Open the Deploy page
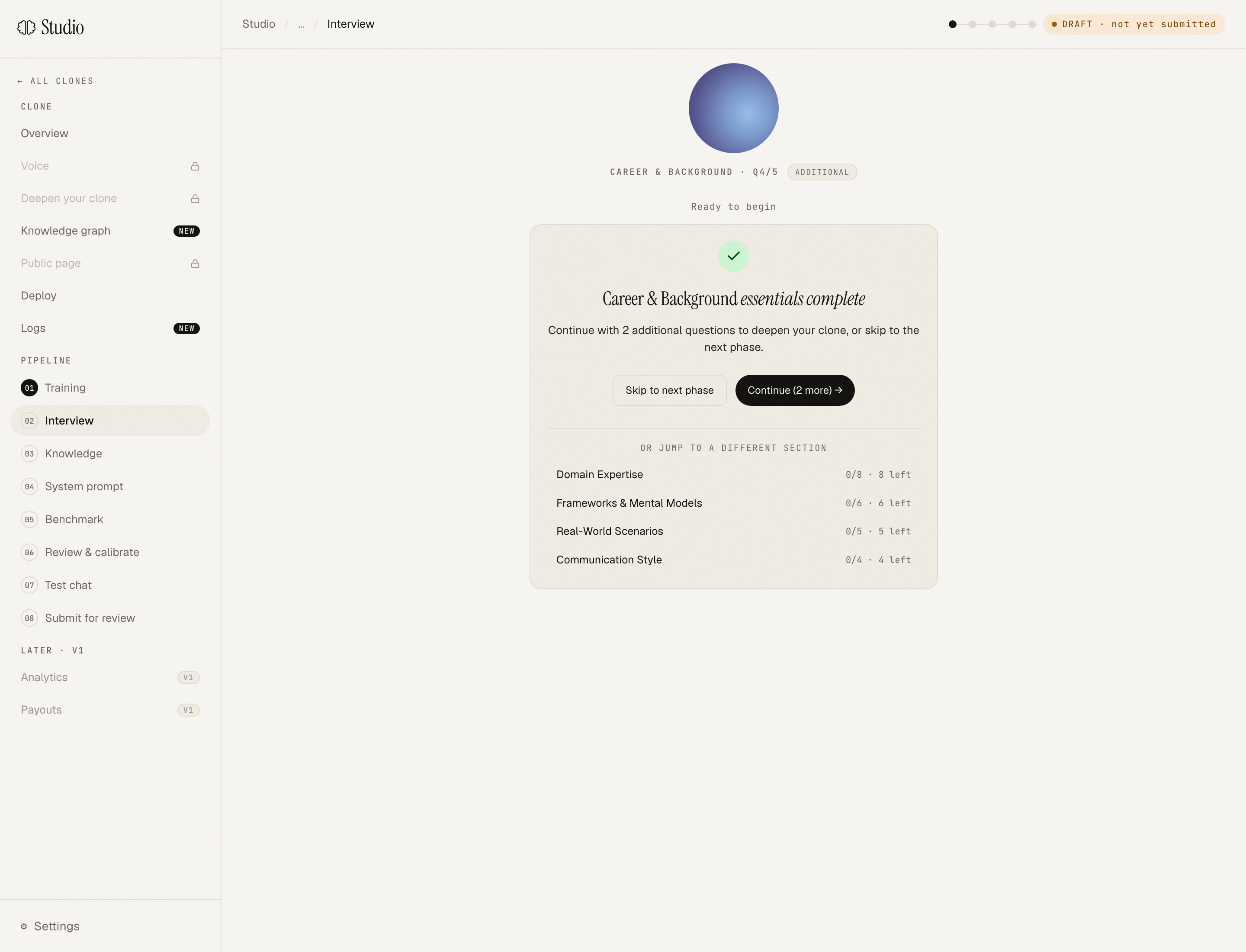 110,296
